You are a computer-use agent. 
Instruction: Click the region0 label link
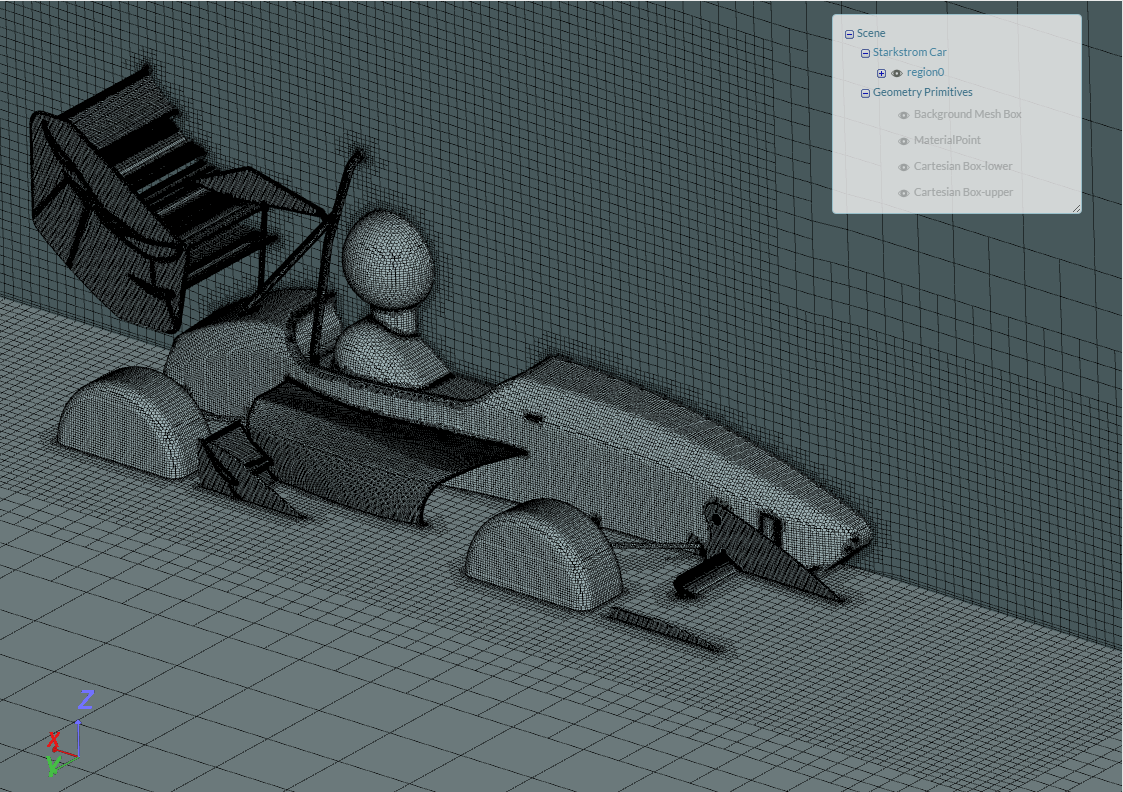pos(925,72)
